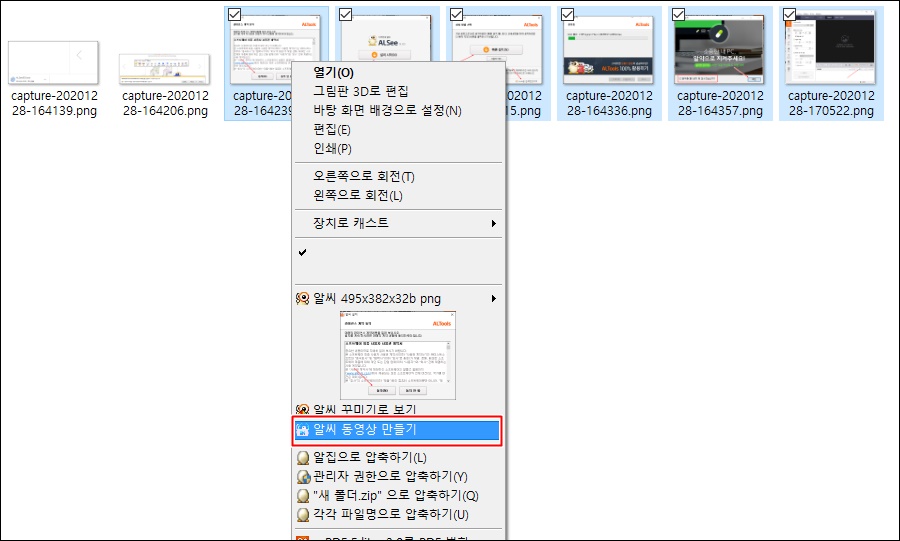Uncheck the capture-20201228-164239.png file checkbox

[x=234, y=14]
